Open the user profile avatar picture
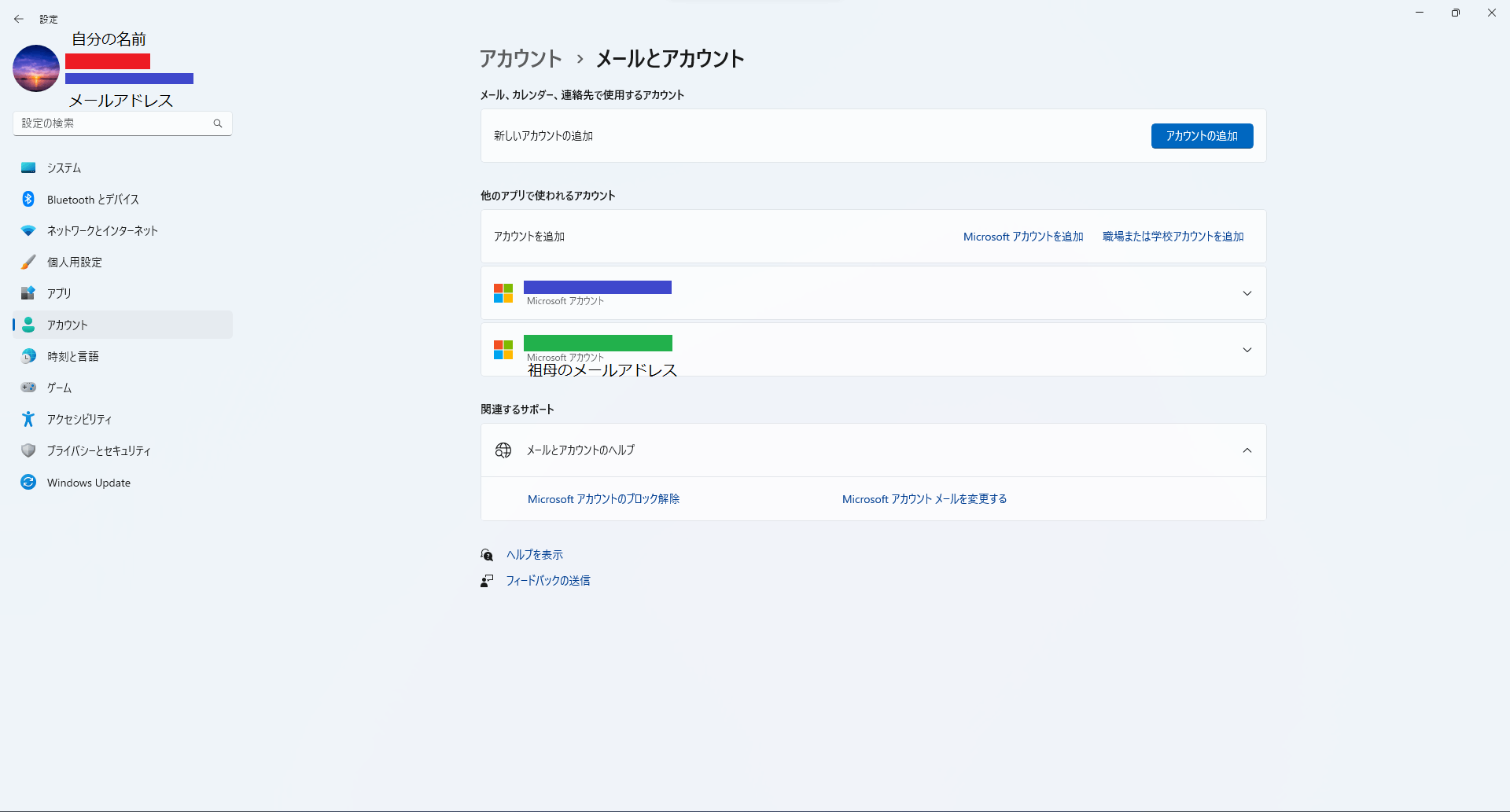Screen dimensions: 1510x812 click(x=36, y=68)
